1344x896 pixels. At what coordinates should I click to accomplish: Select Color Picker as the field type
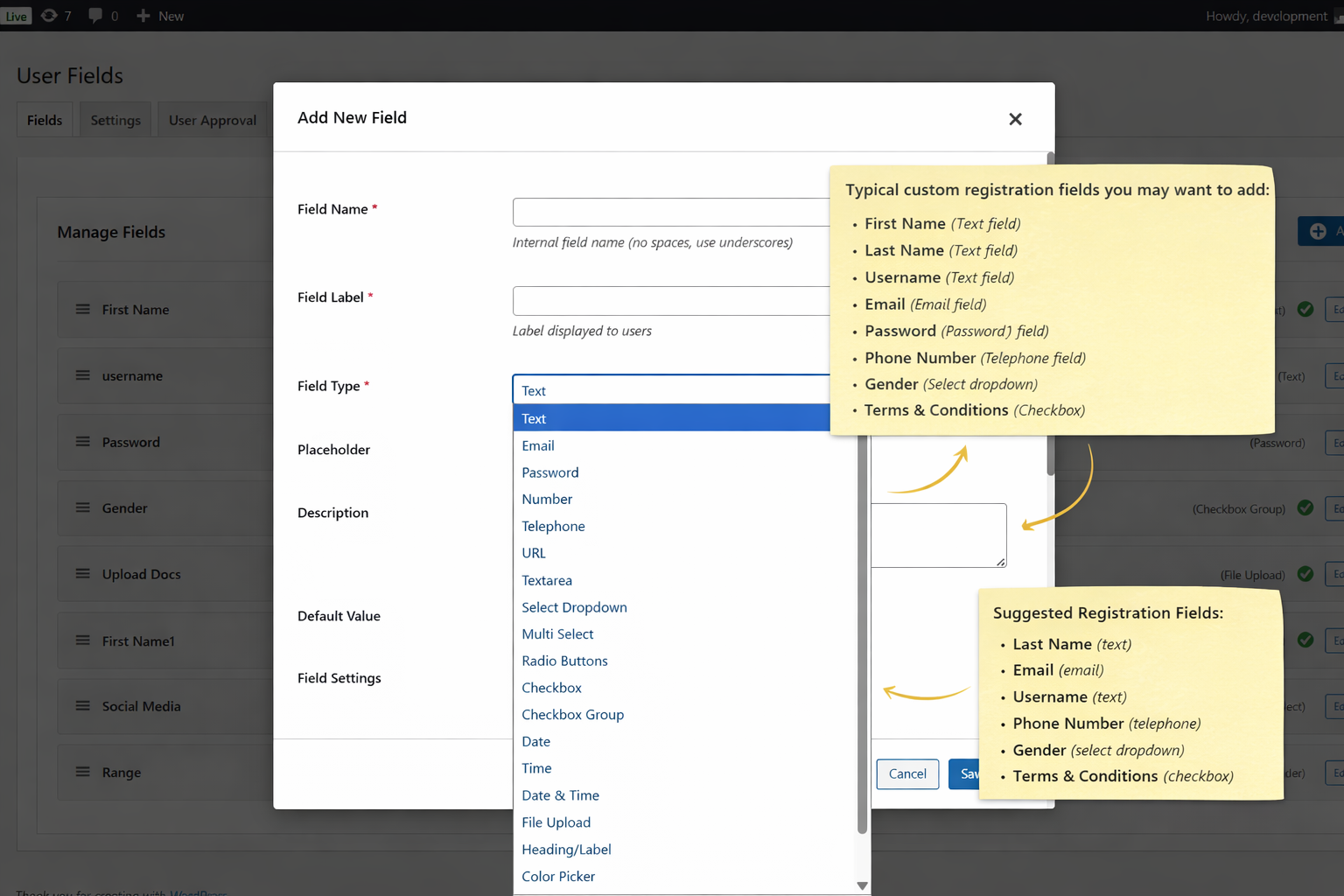pos(557,876)
